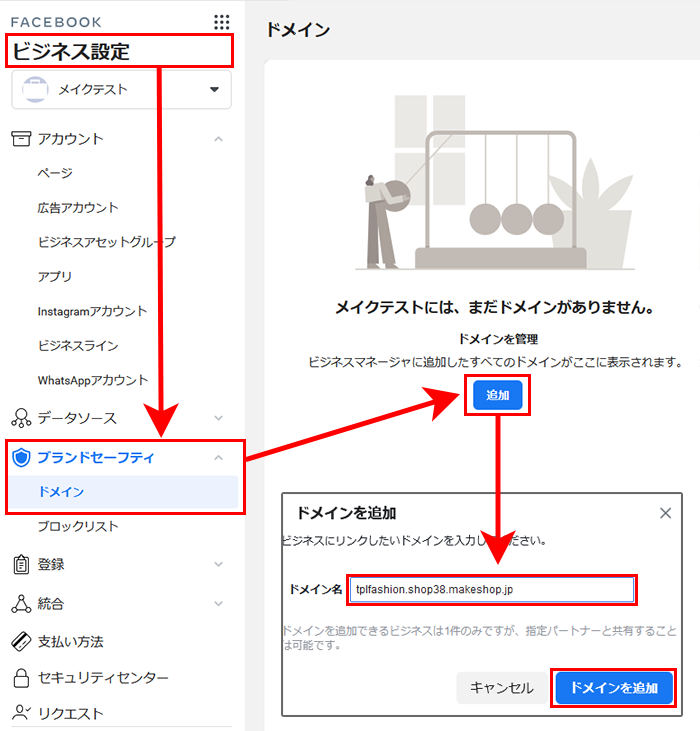The width and height of the screenshot is (700, 731).
Task: Collapse the ブランドセーフティ section chevron
Action: point(218,458)
